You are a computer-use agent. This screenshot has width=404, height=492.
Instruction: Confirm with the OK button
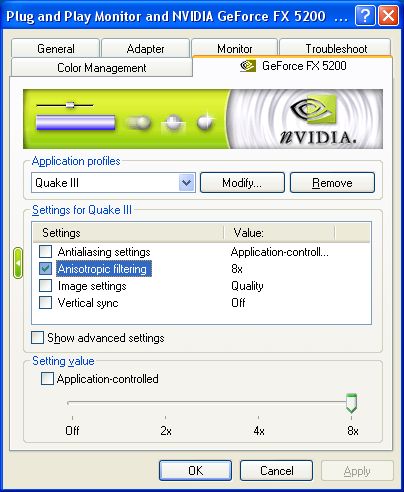click(x=195, y=471)
